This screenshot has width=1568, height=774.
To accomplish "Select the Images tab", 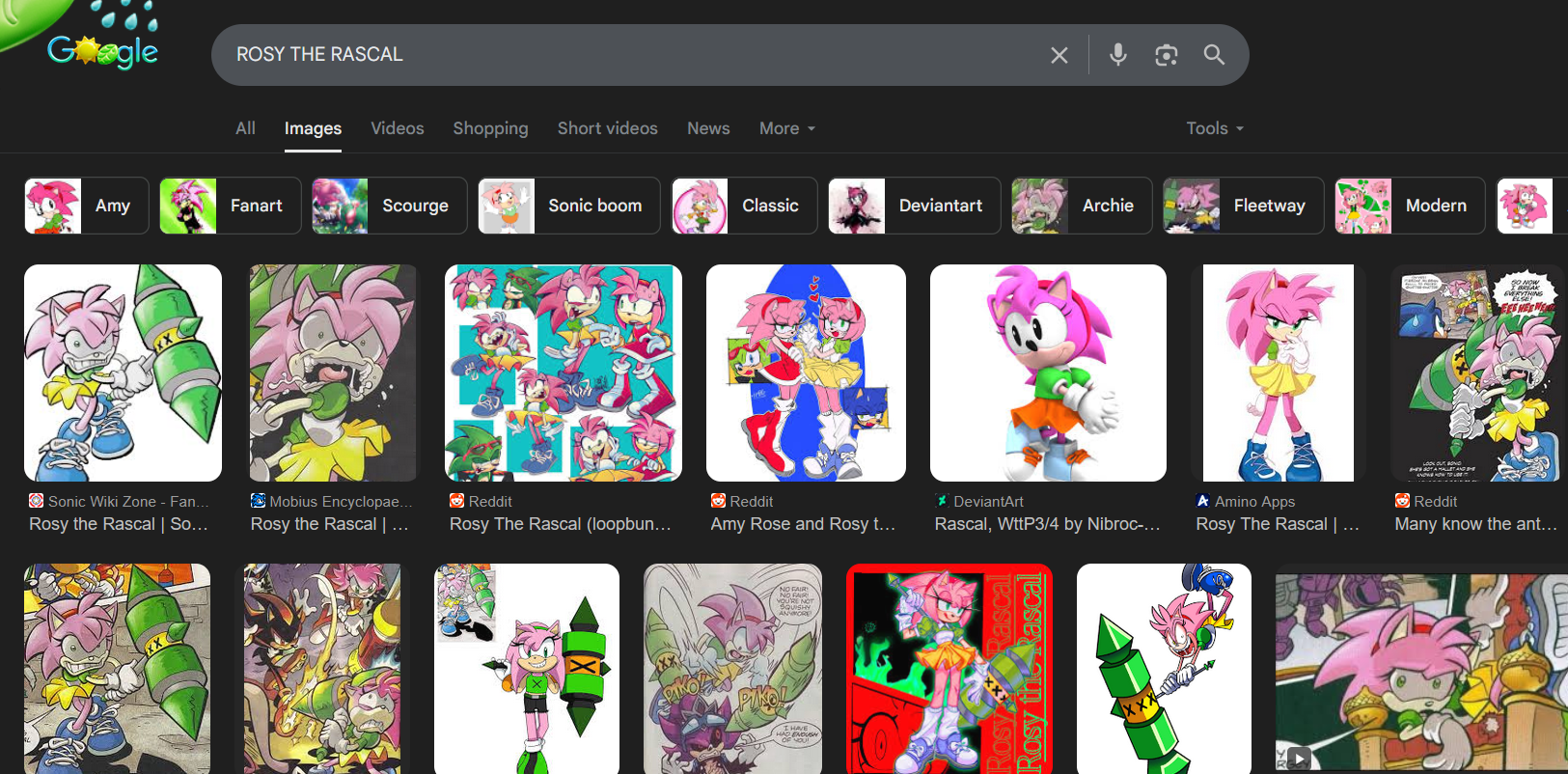I will tap(313, 128).
